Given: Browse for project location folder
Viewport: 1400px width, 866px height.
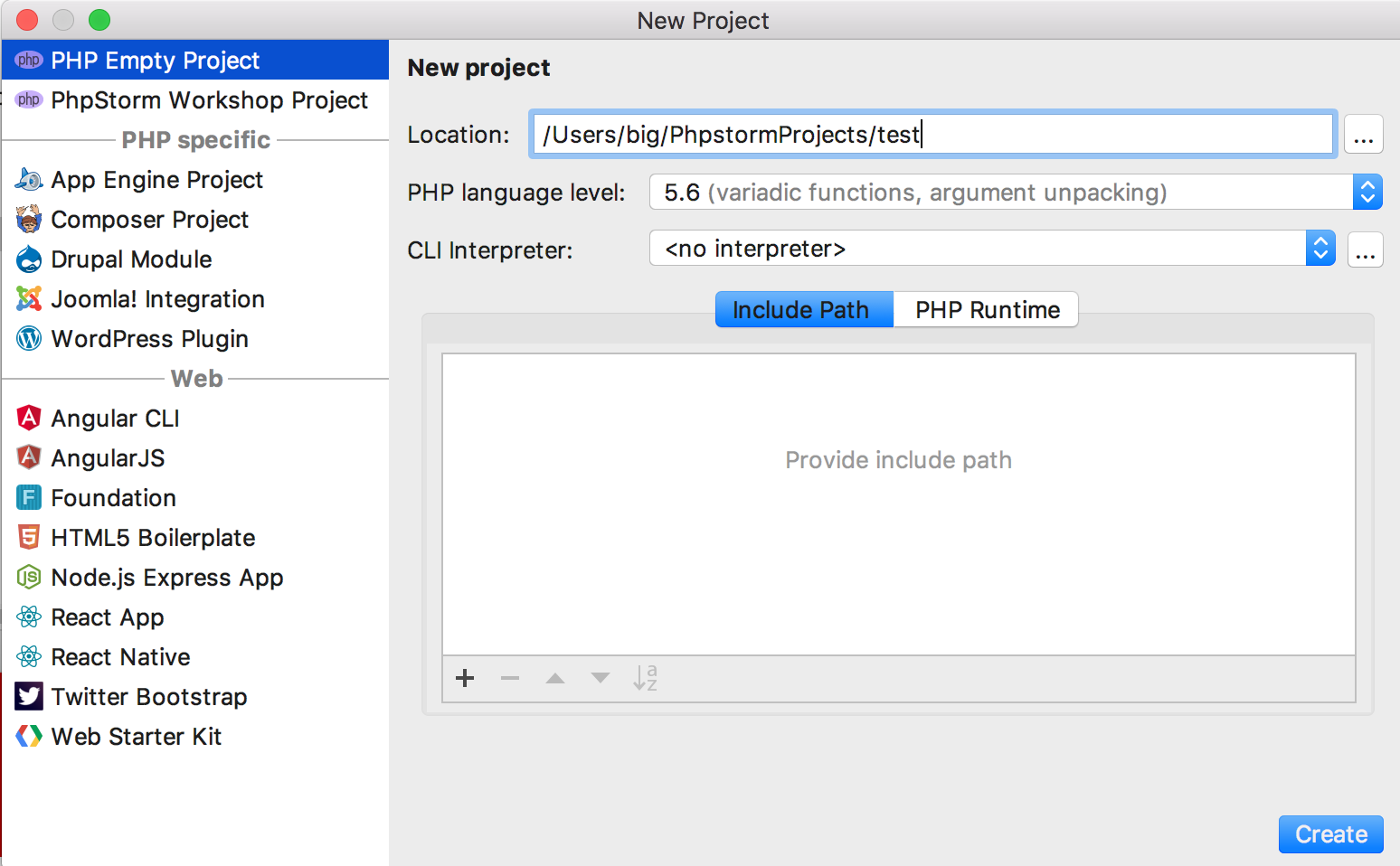Looking at the screenshot, I should pyautogui.click(x=1364, y=135).
